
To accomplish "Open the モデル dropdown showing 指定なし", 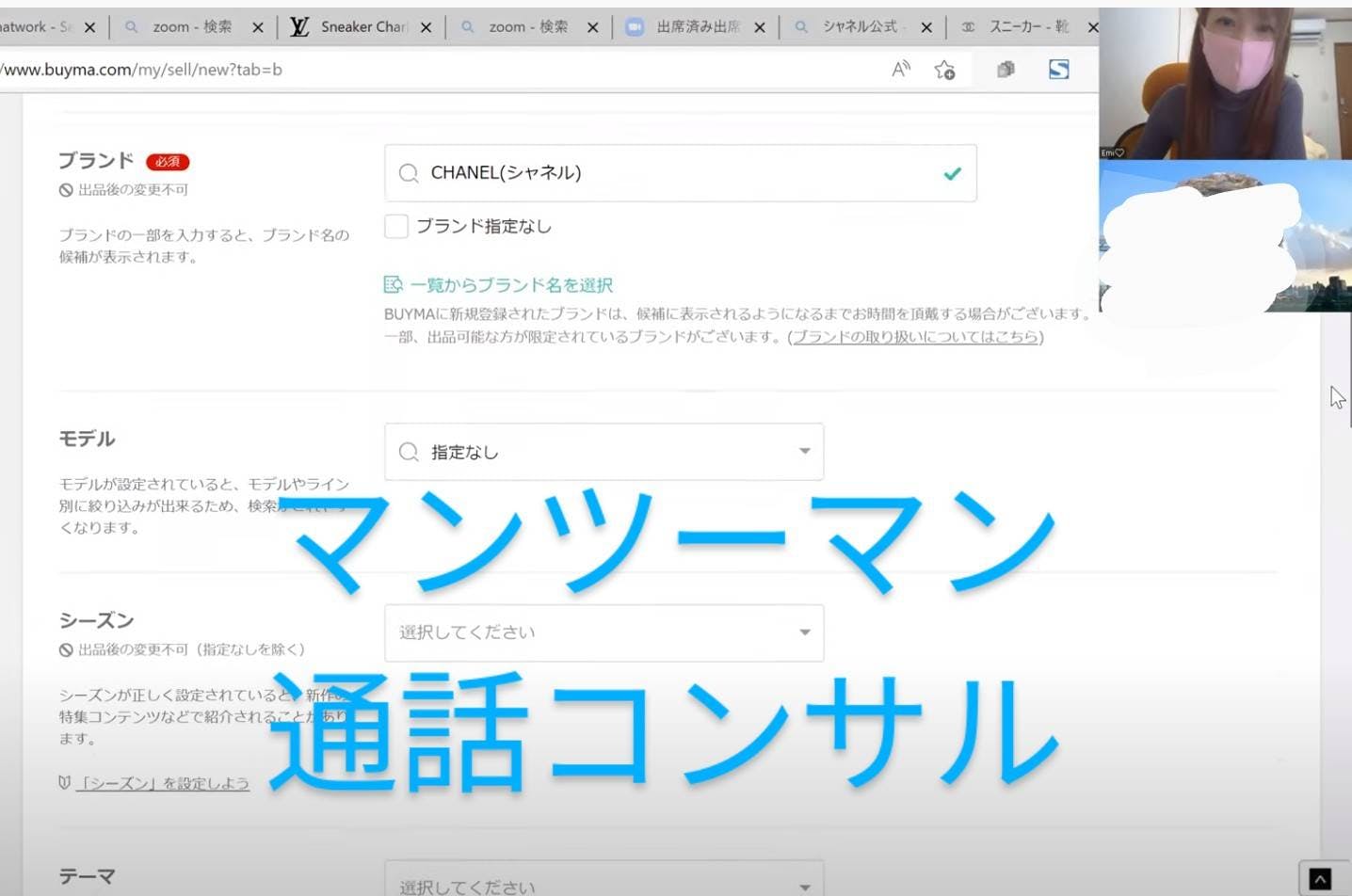I will (604, 452).
